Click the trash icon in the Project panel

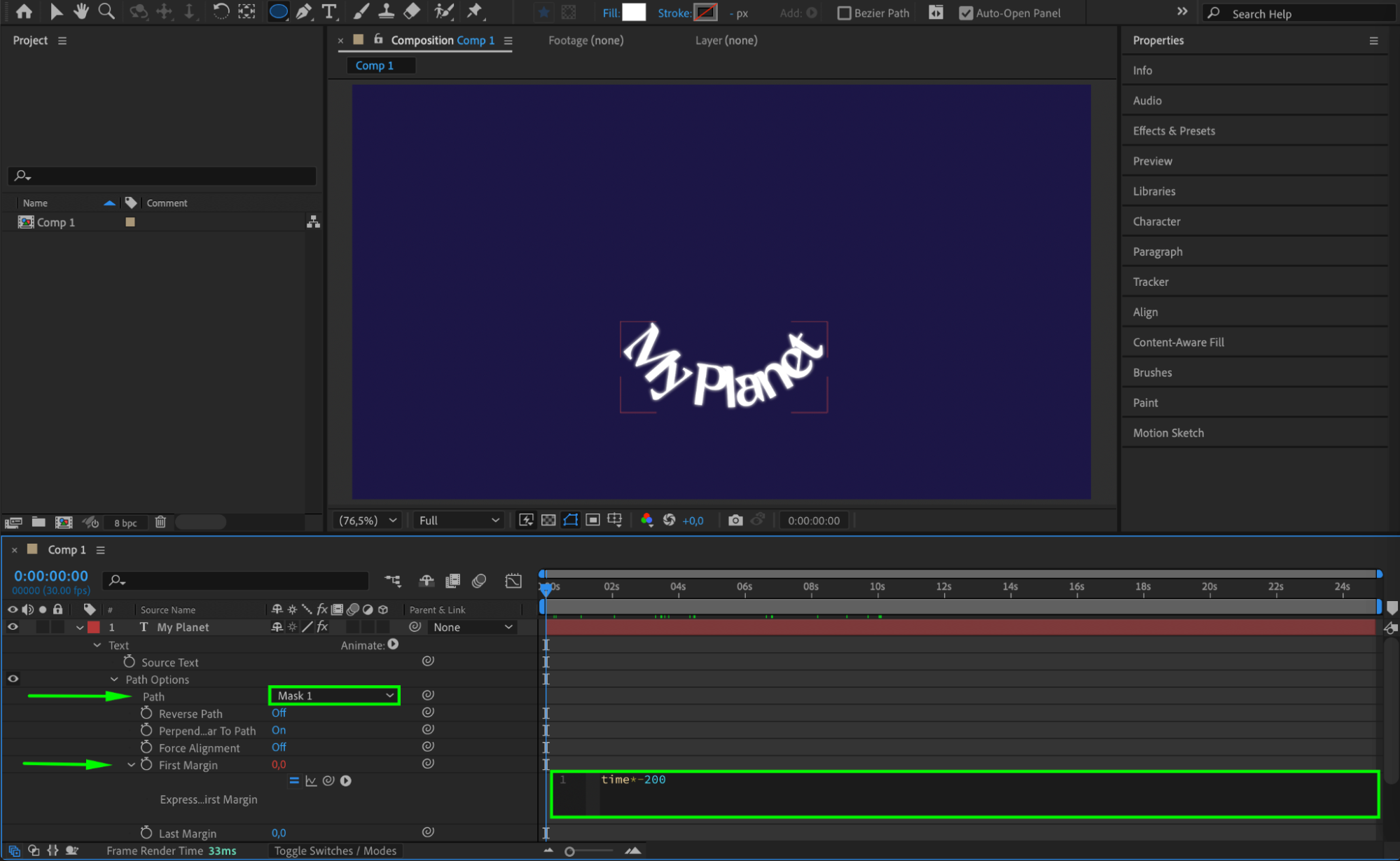click(160, 522)
